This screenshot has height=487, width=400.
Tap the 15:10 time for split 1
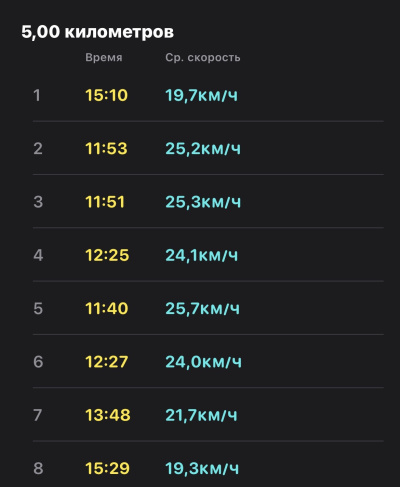(x=107, y=95)
